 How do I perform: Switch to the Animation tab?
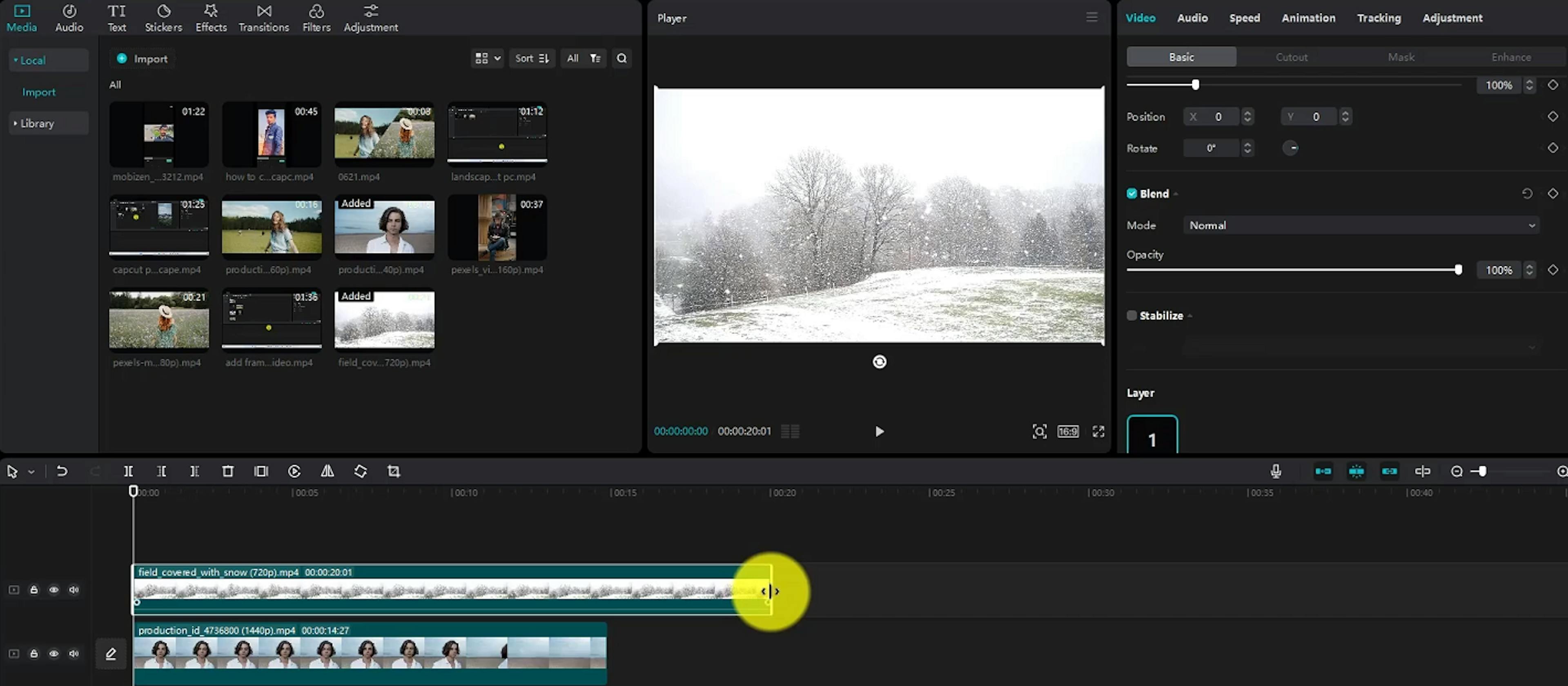point(1308,18)
